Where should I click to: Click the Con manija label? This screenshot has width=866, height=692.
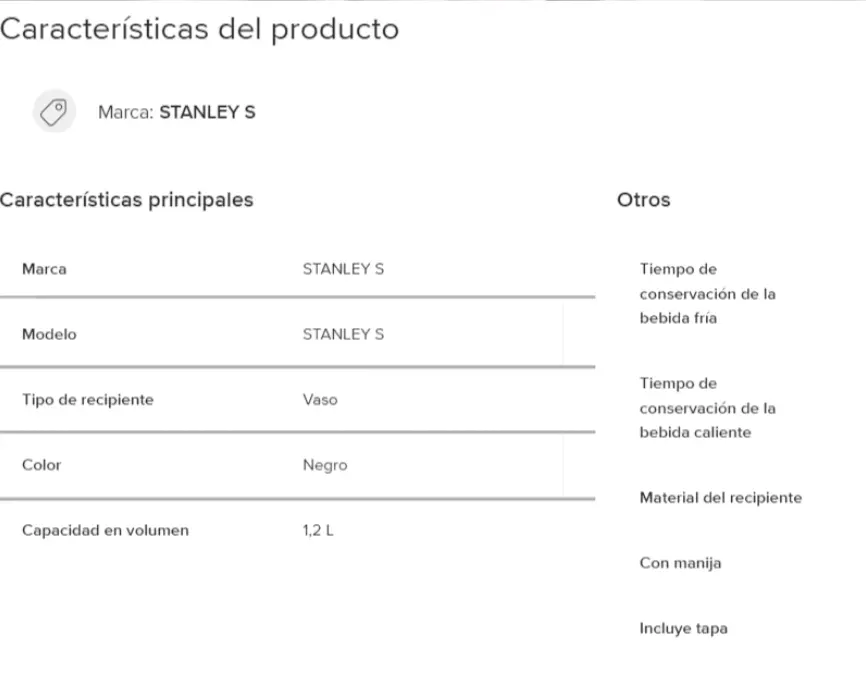[x=680, y=563]
